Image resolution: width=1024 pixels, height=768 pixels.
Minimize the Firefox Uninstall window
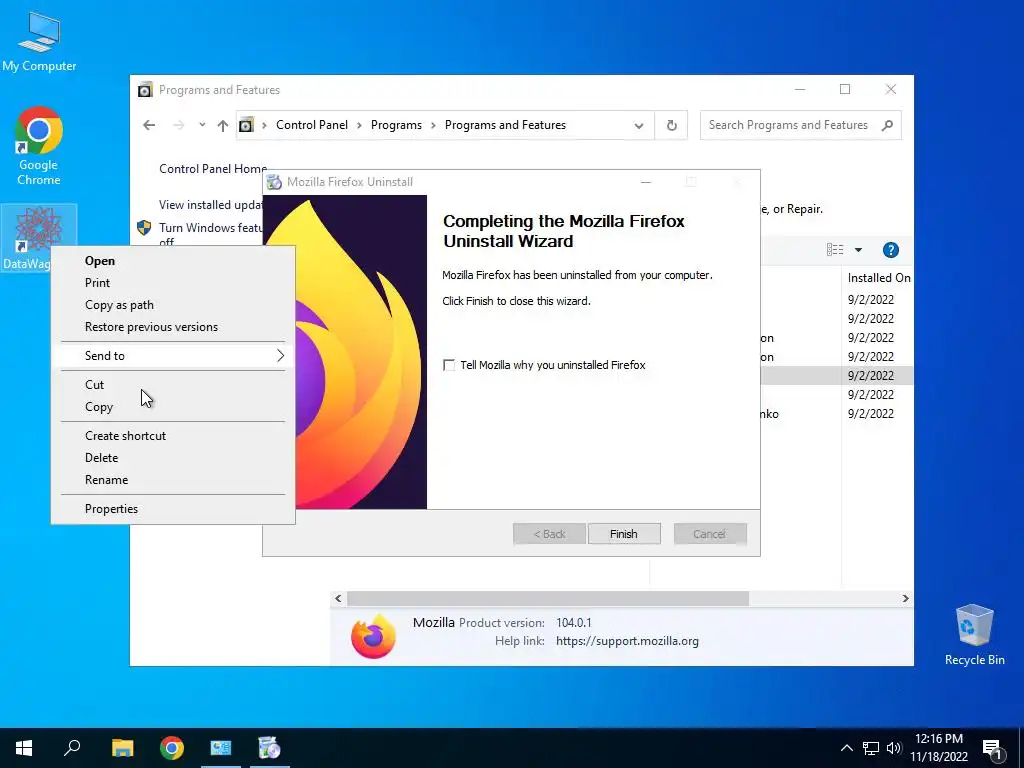(646, 182)
